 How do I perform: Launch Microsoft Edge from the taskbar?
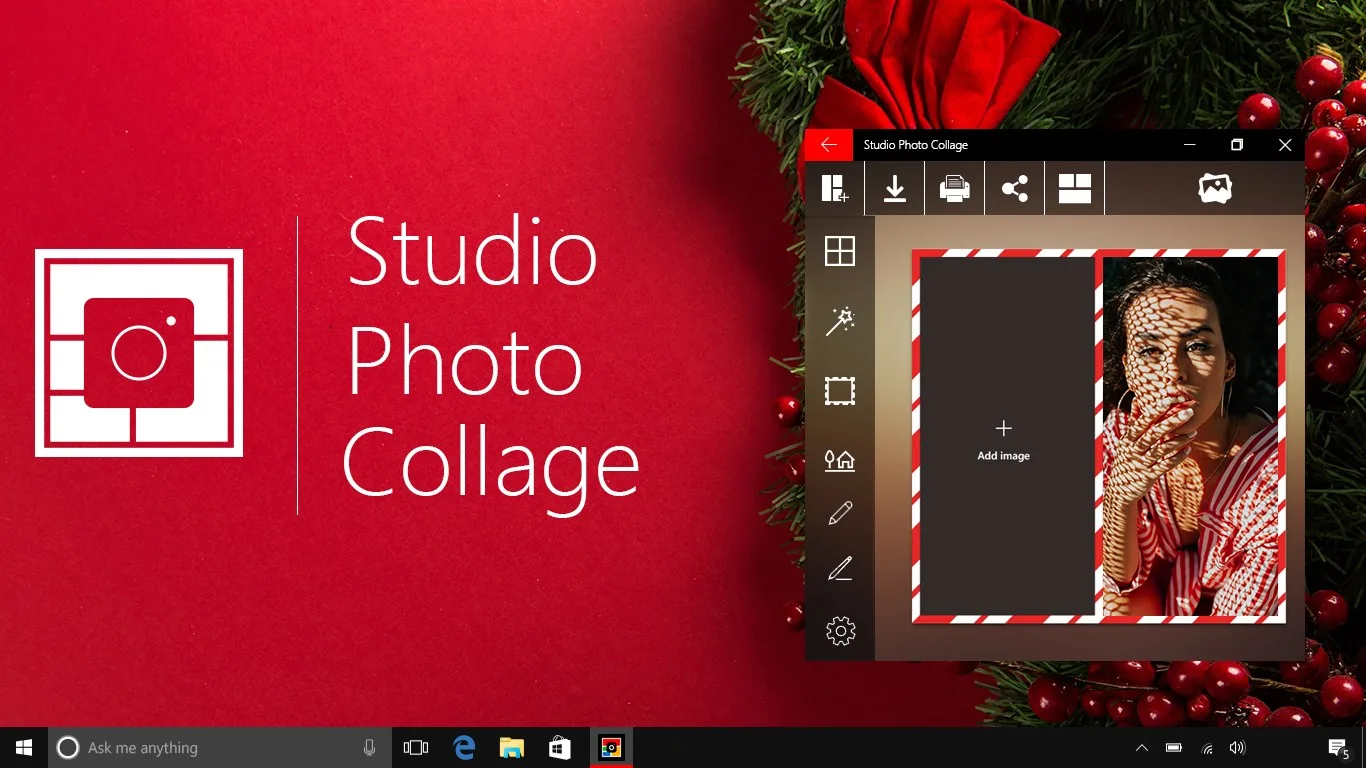tap(464, 747)
